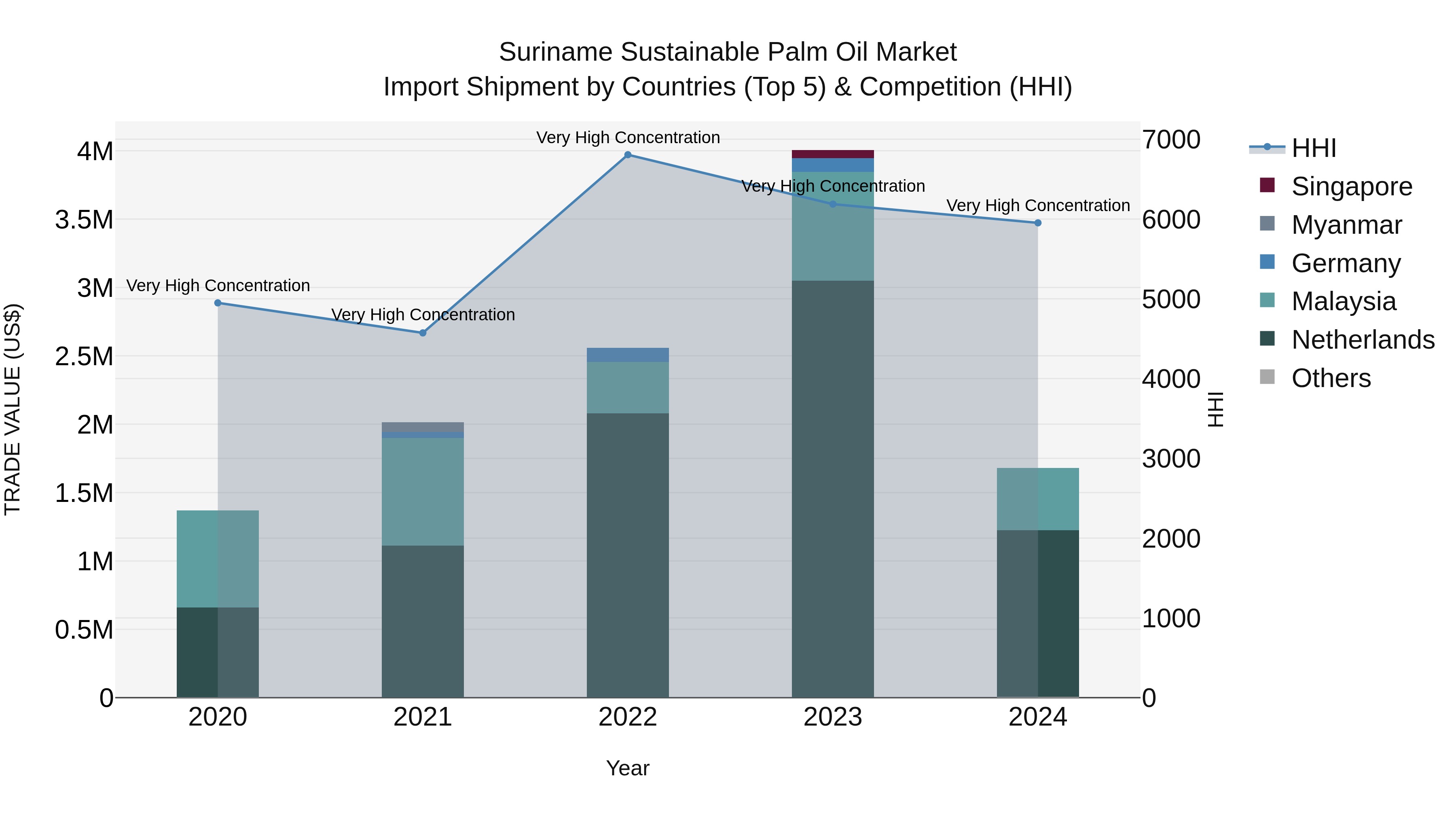
Task: Click the 'Very High Concentration' label above 2022
Action: [x=628, y=138]
